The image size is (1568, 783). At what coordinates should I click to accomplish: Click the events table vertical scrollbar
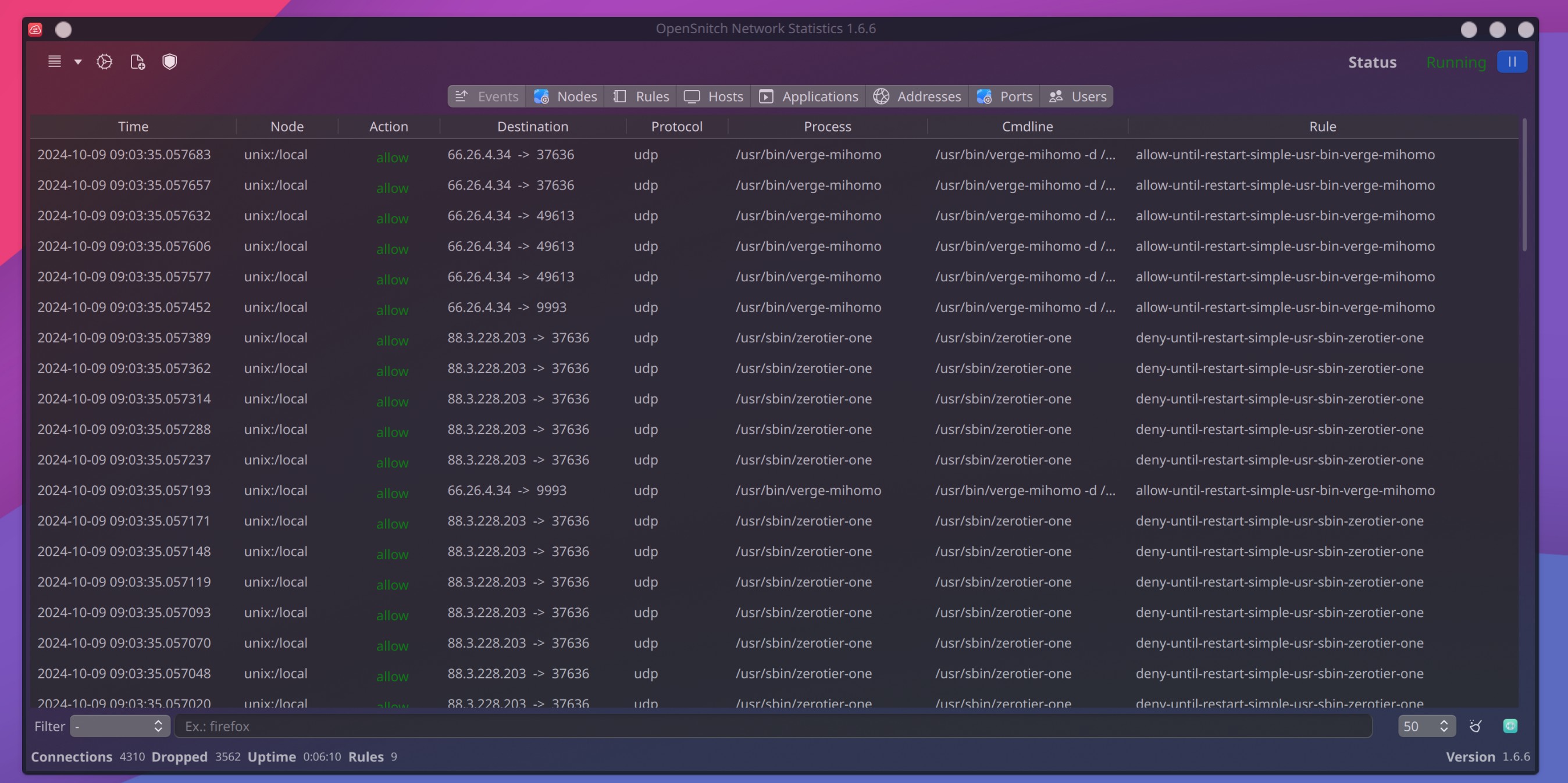pos(1524,185)
